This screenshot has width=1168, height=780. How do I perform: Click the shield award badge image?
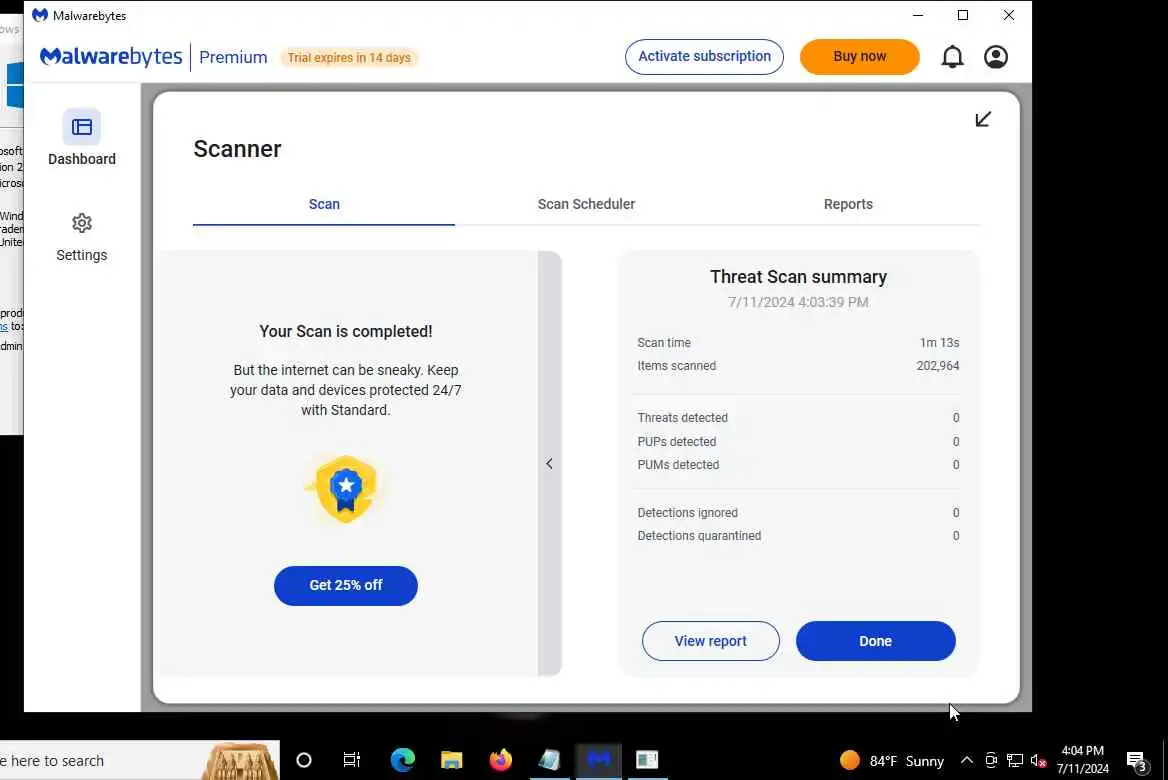[346, 489]
